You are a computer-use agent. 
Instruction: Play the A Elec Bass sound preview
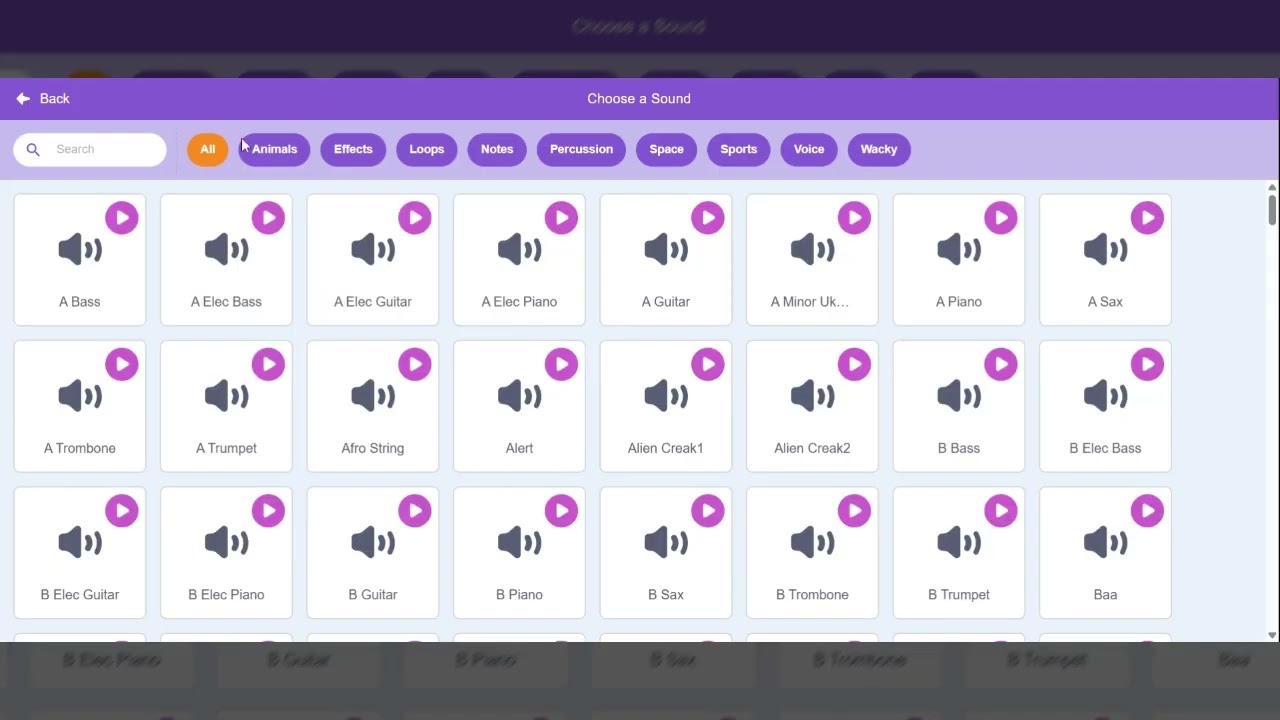pos(268,218)
